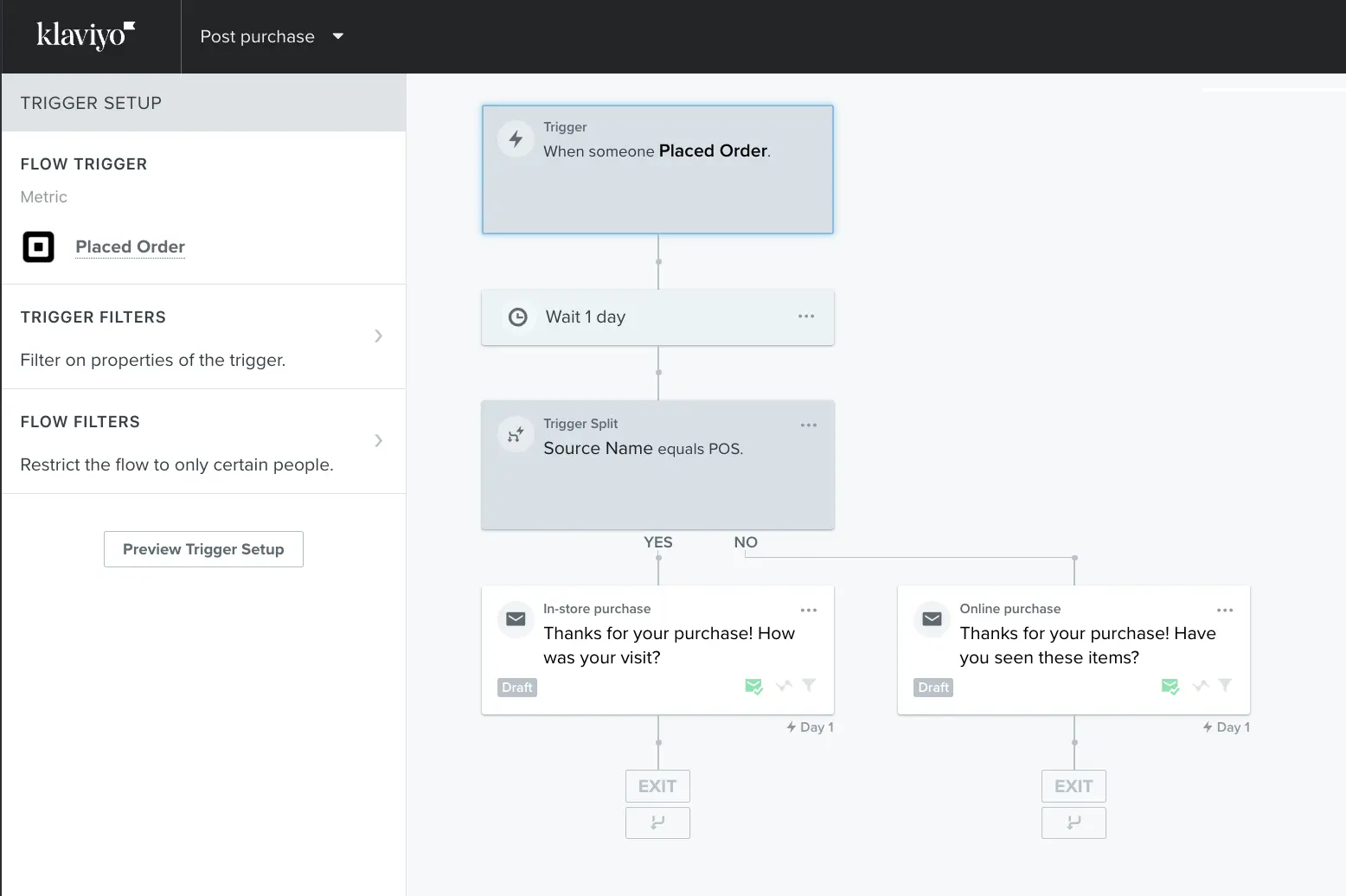Click the lightning bolt trigger icon
Screen dimensions: 1346x896
[x=516, y=139]
